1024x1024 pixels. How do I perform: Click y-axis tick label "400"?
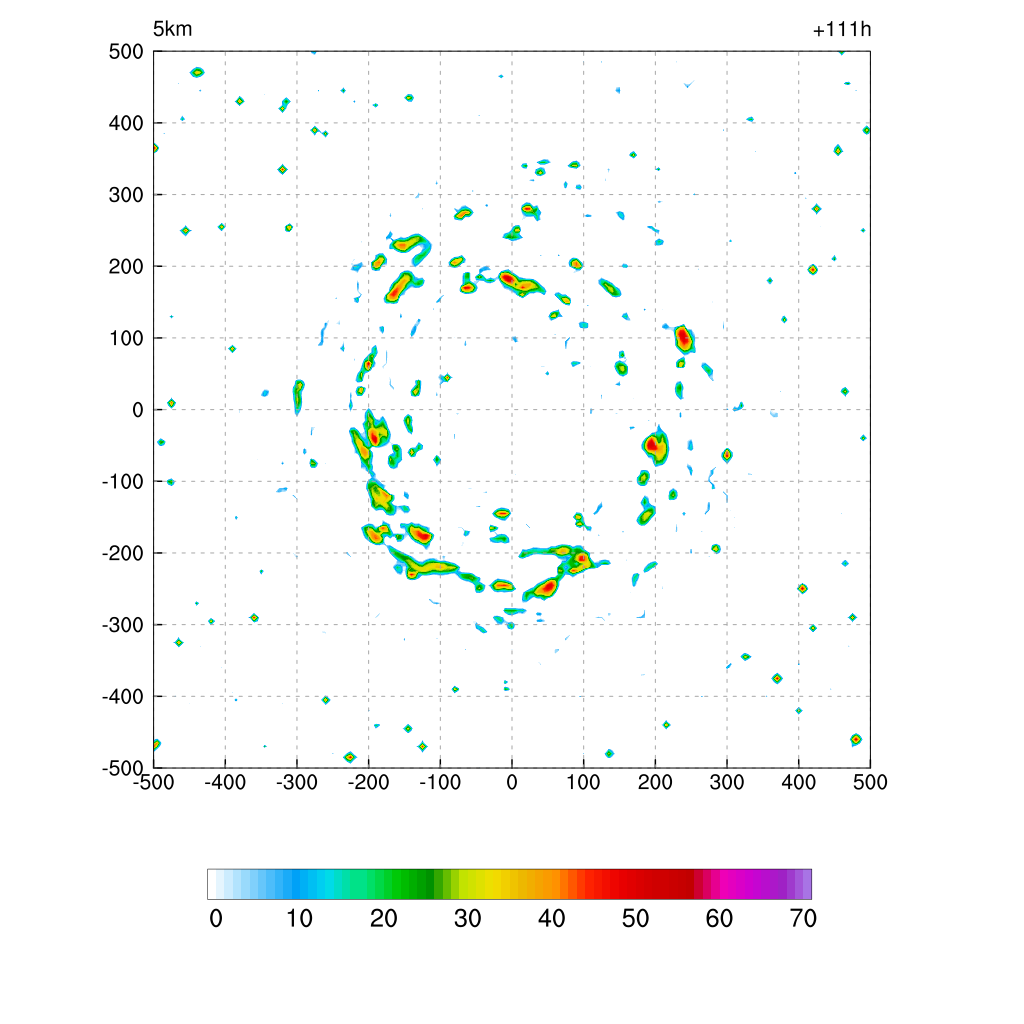pos(126,123)
